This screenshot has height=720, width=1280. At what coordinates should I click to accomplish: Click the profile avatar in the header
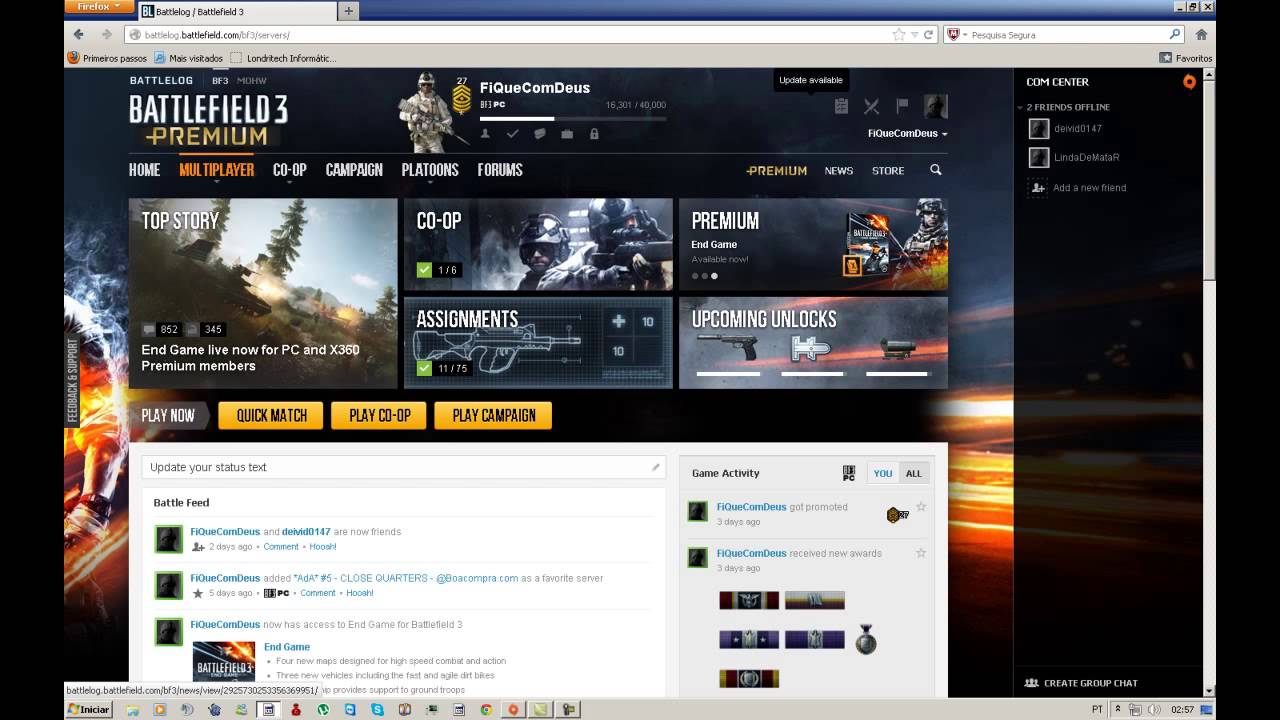[x=935, y=106]
